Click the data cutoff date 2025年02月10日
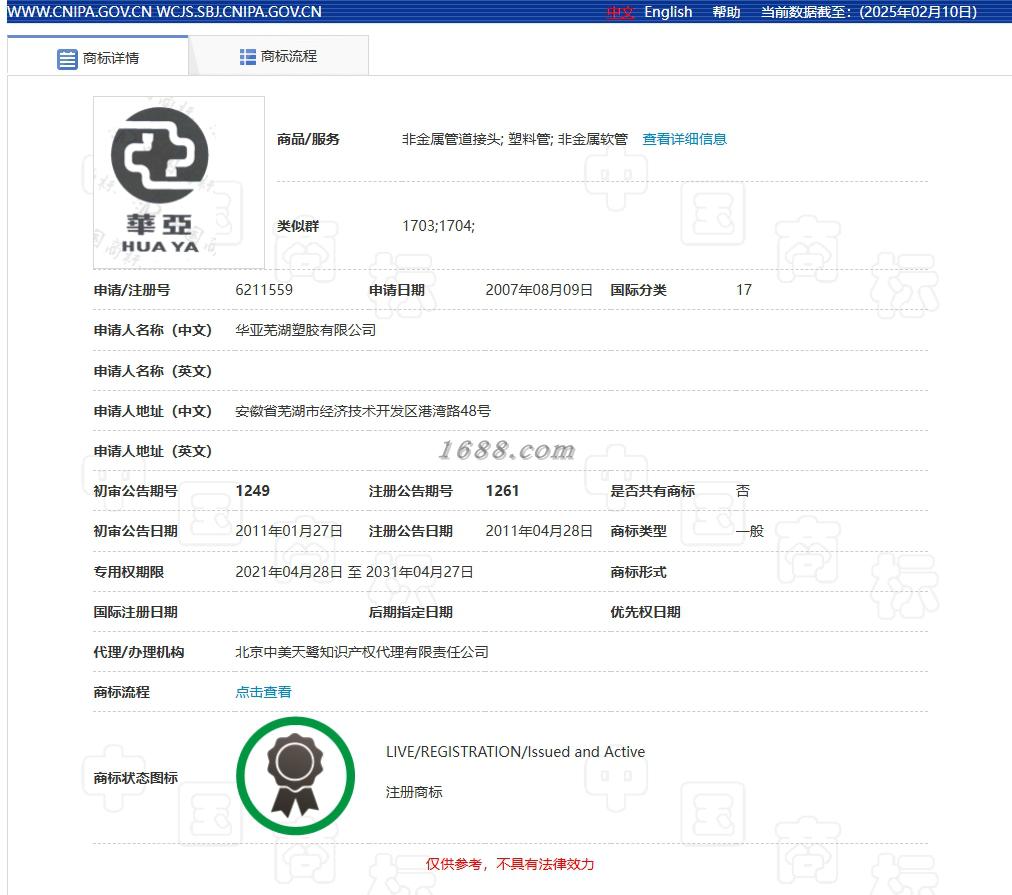 click(918, 12)
